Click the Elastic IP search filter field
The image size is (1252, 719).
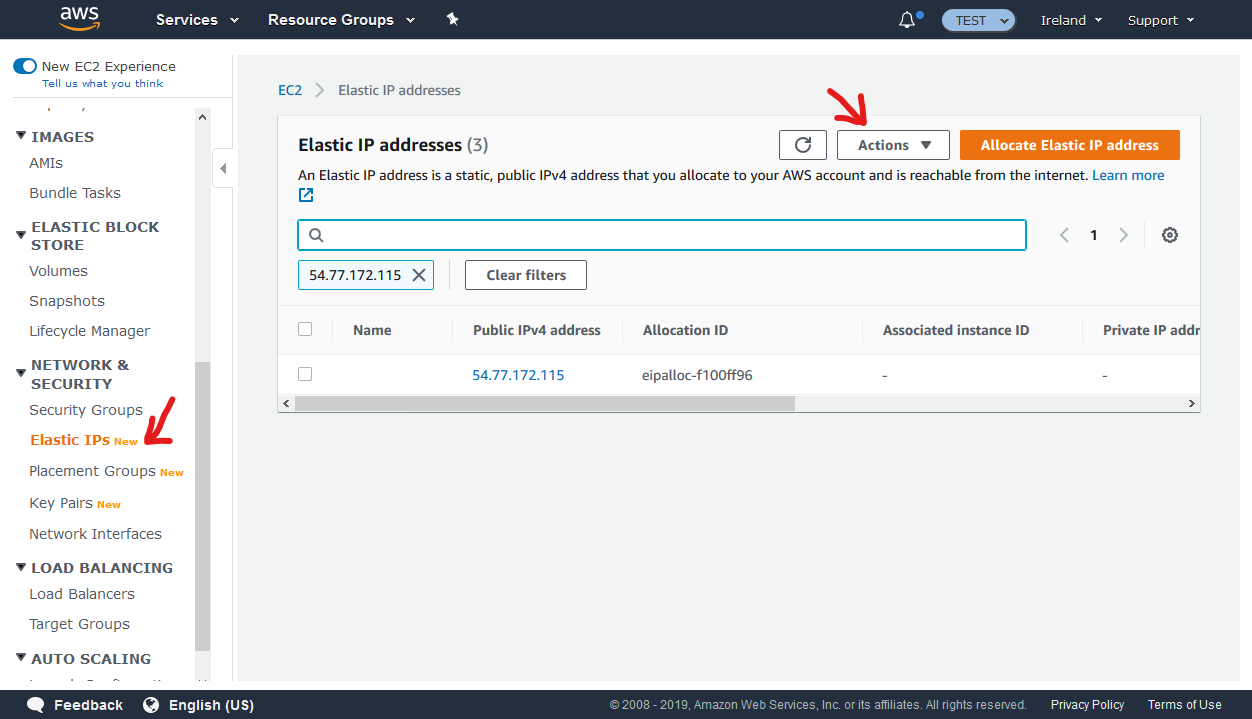pos(662,235)
